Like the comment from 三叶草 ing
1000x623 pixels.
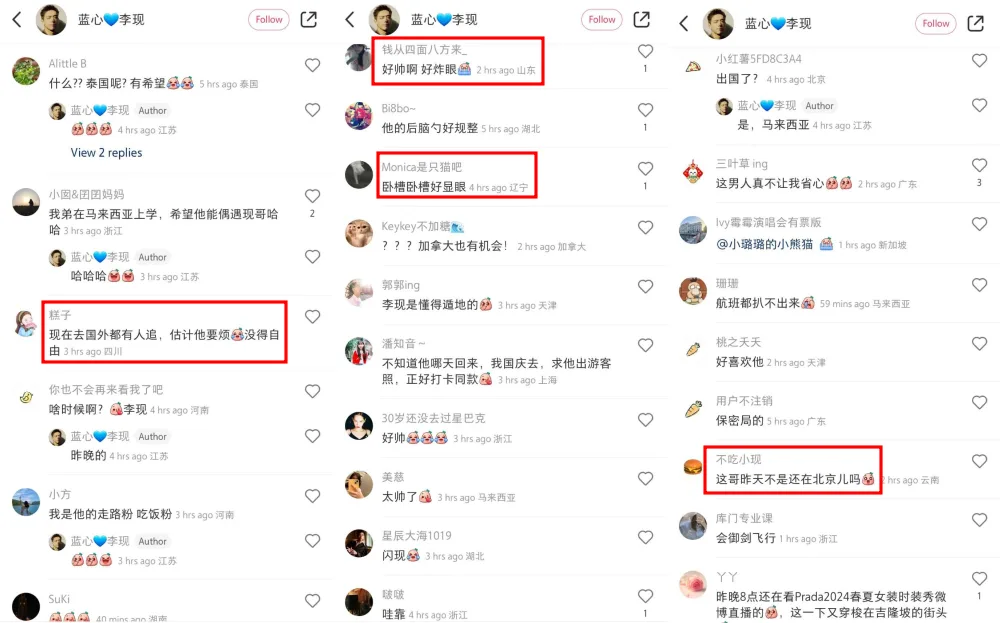[x=980, y=165]
